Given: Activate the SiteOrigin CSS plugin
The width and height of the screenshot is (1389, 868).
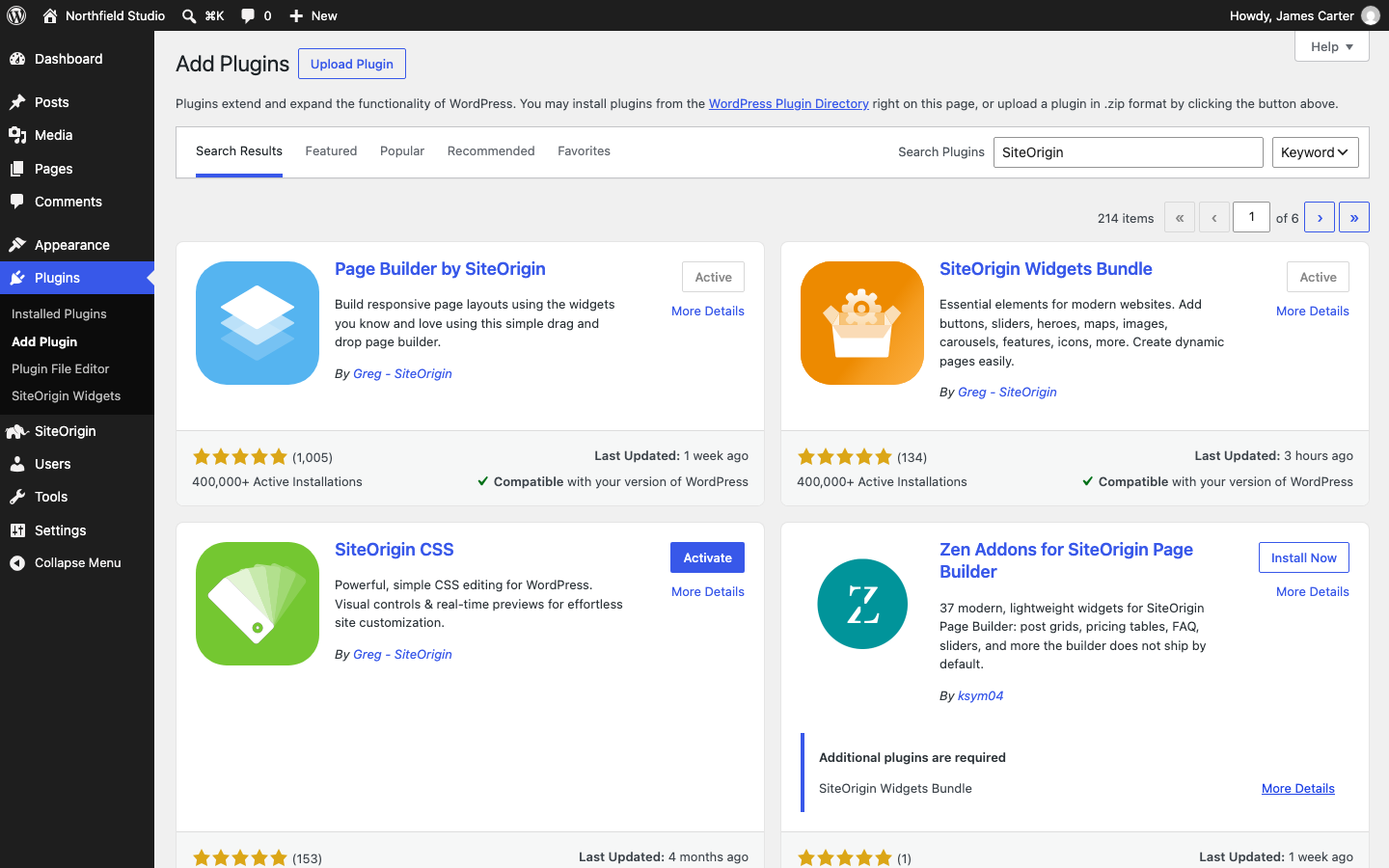Looking at the screenshot, I should [708, 557].
